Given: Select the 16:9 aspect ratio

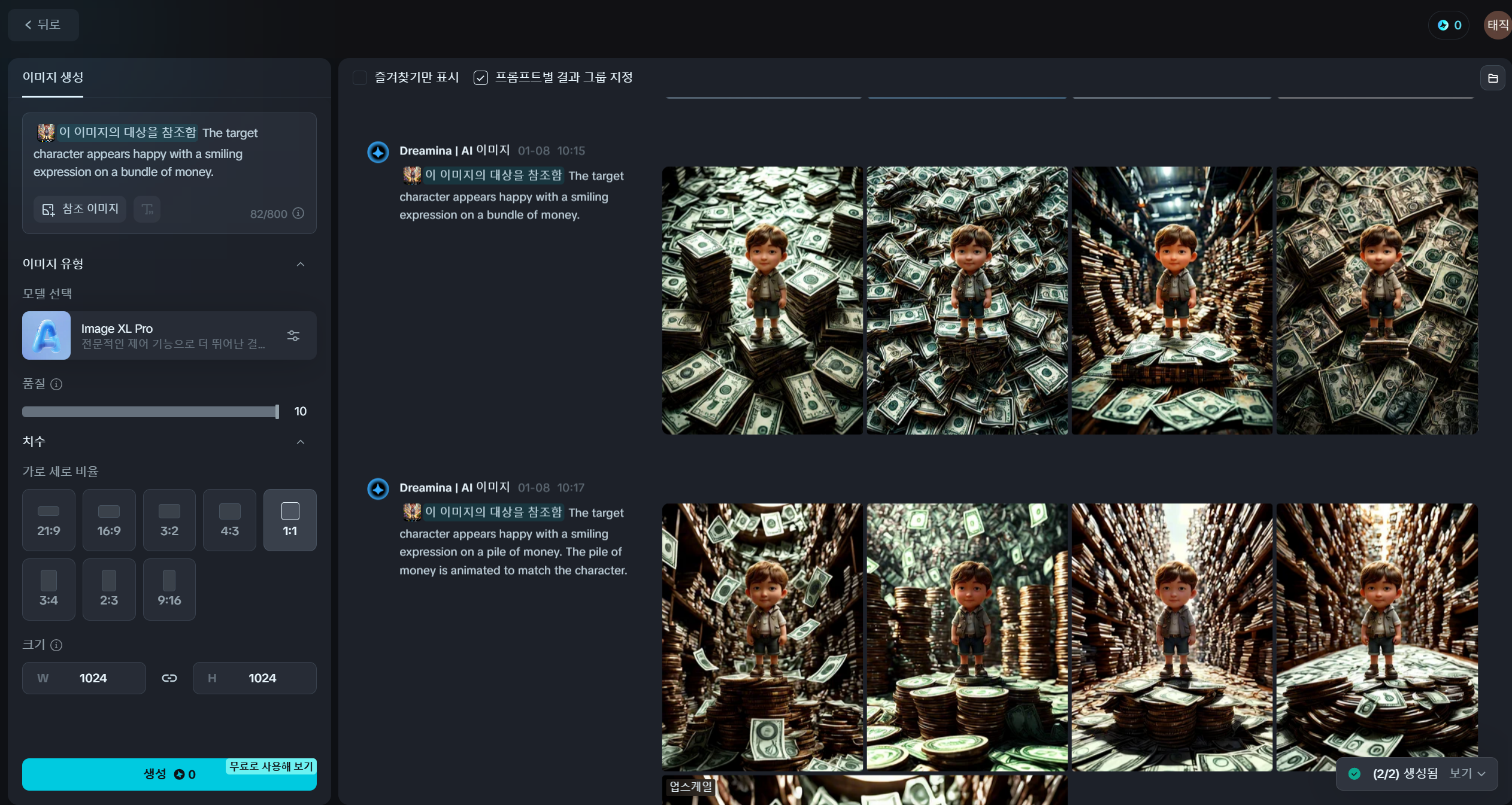Looking at the screenshot, I should [109, 520].
